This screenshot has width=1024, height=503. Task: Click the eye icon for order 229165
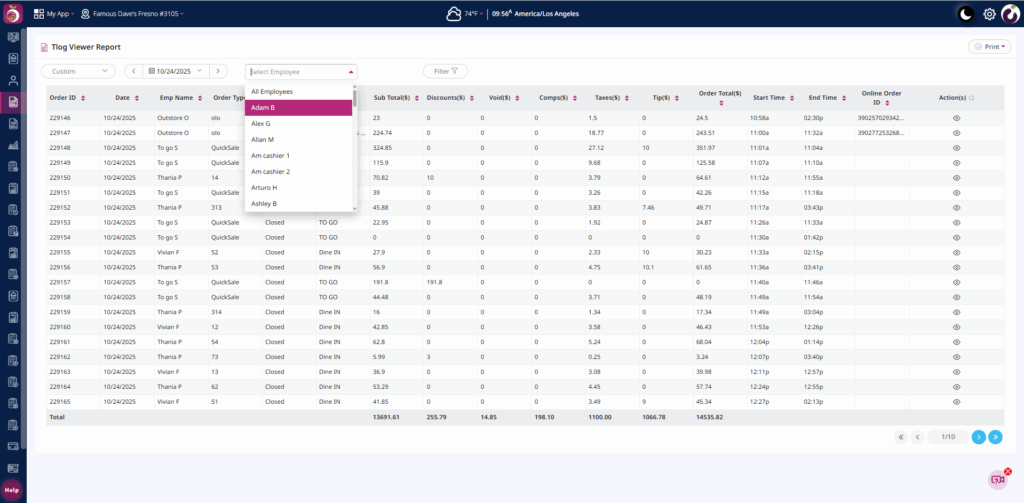tap(956, 401)
